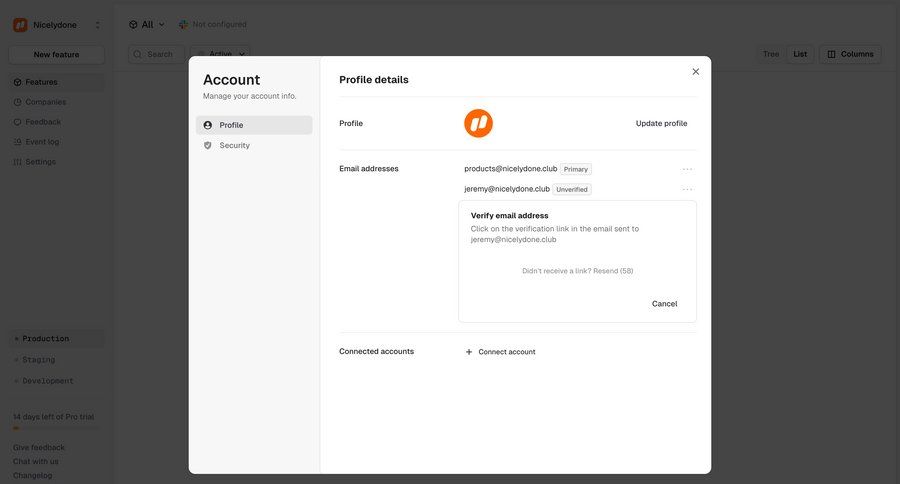900x484 pixels.
Task: Click Update profile
Action: pyautogui.click(x=661, y=123)
